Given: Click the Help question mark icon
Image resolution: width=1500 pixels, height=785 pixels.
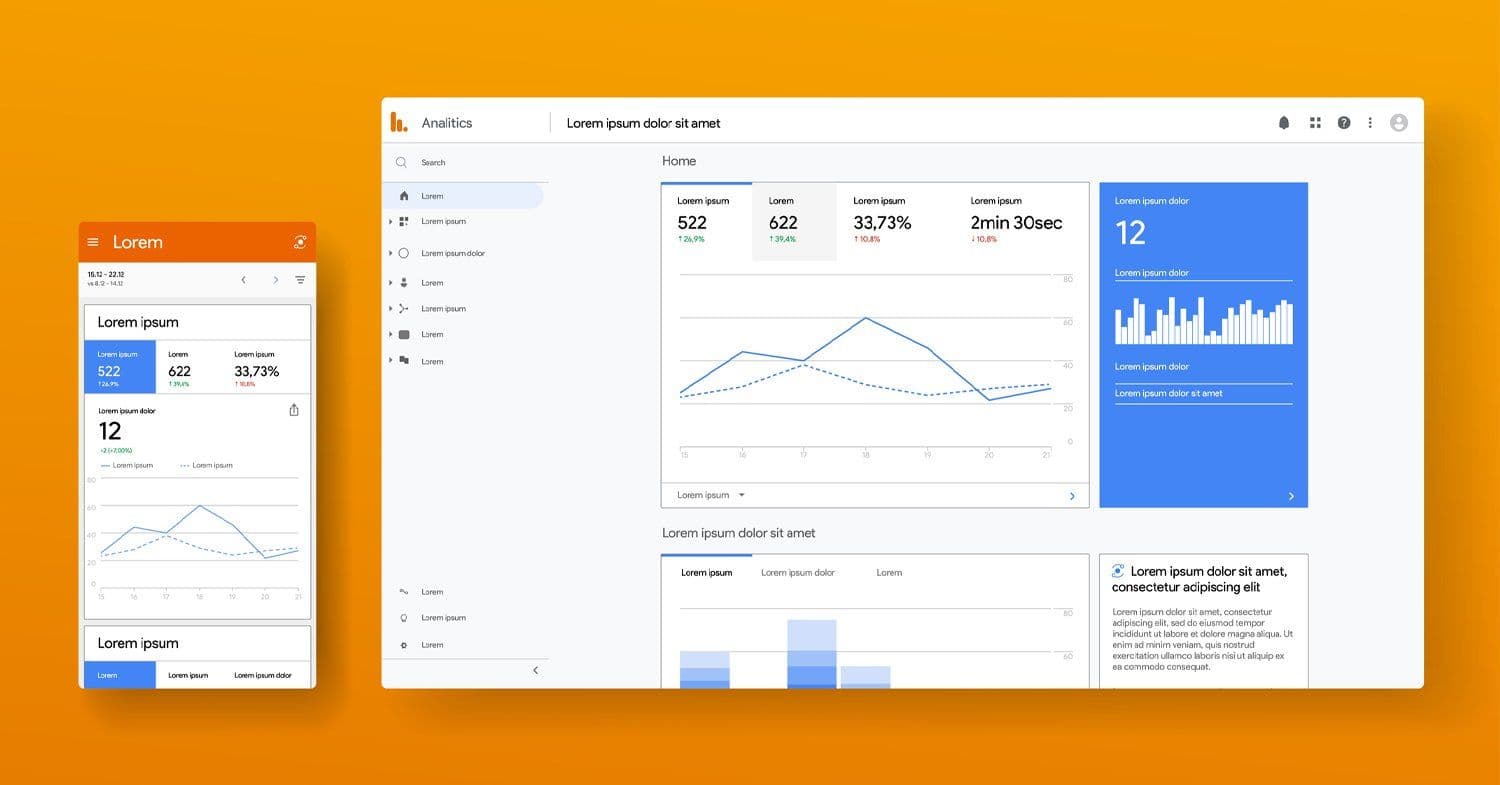Looking at the screenshot, I should 1344,122.
